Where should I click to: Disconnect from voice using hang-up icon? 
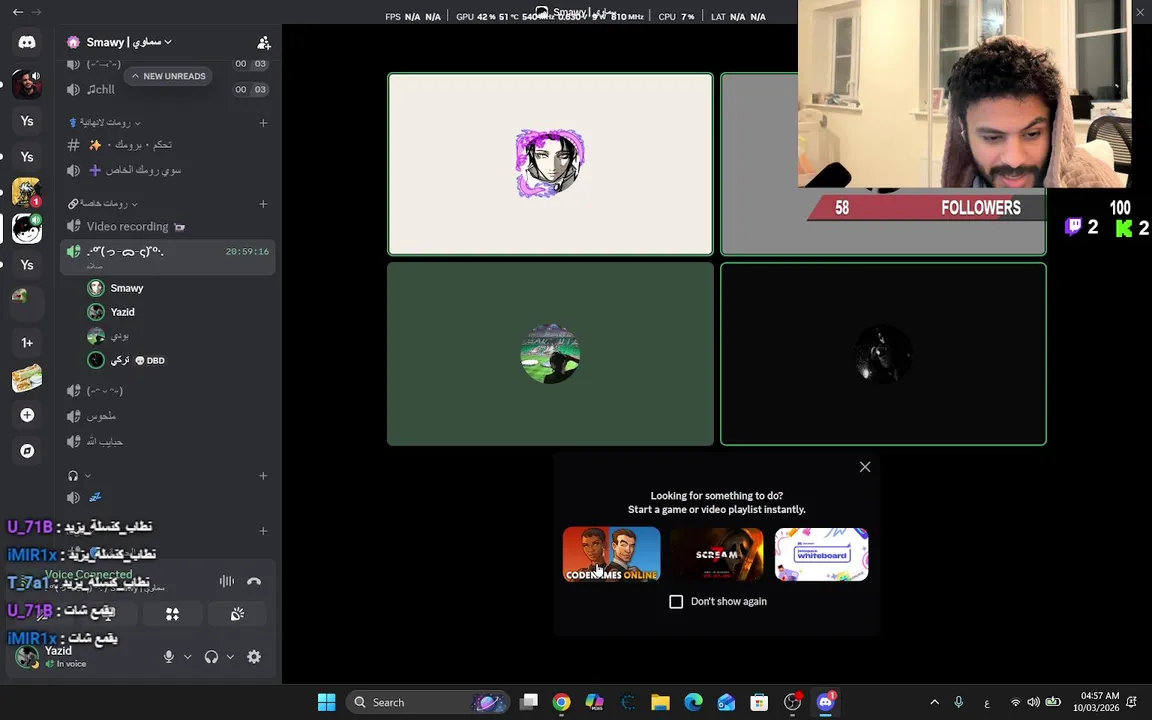pyautogui.click(x=254, y=581)
